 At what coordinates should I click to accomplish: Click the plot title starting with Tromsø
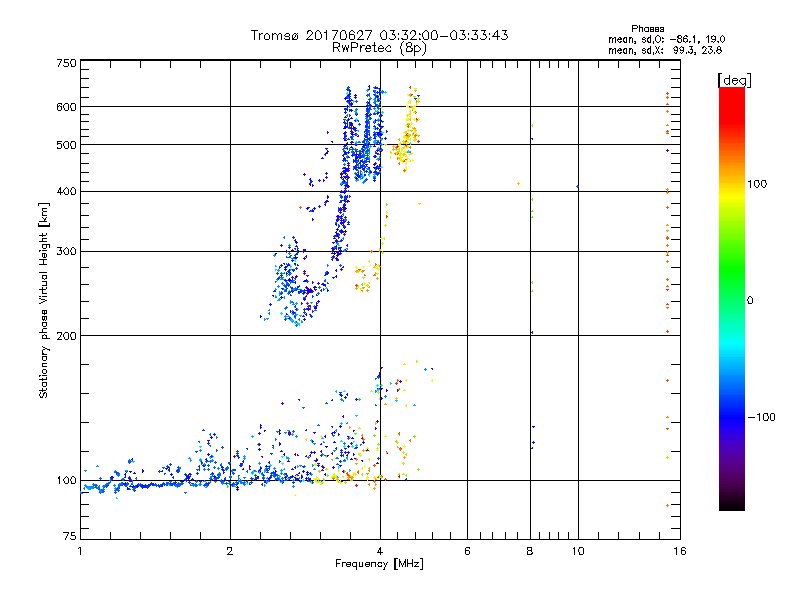click(x=379, y=35)
